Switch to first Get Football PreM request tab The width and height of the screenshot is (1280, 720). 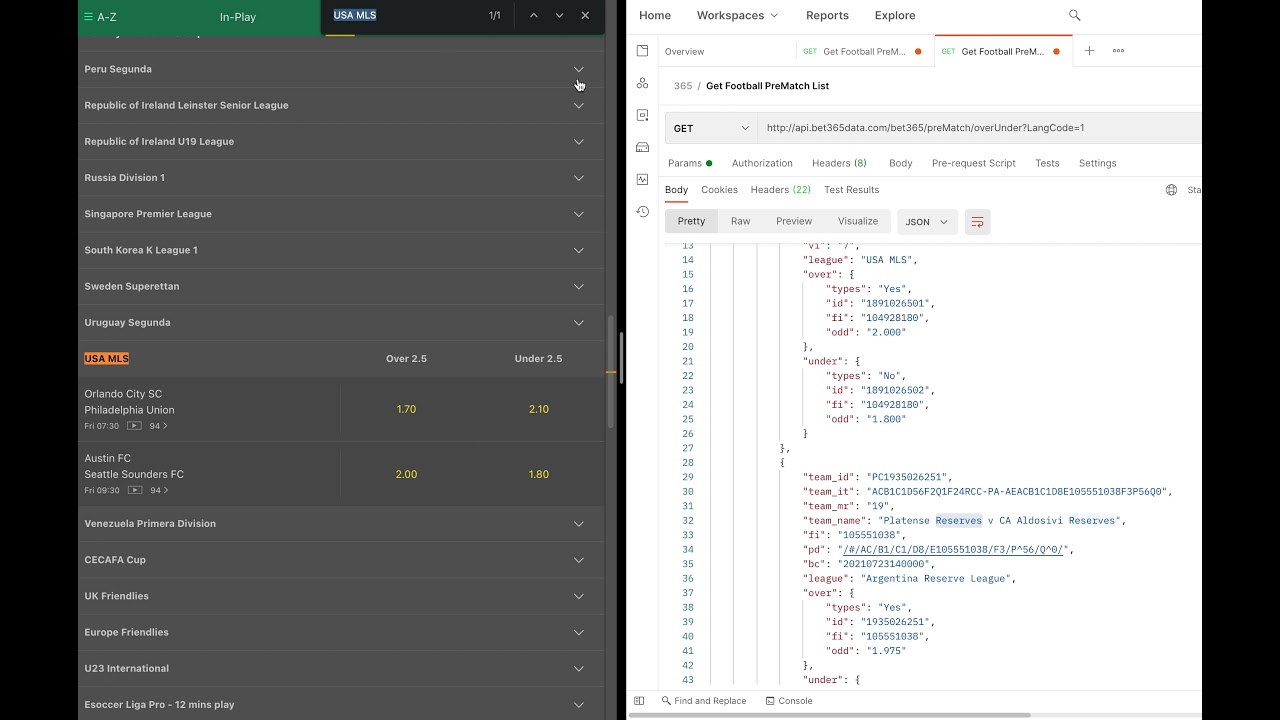pyautogui.click(x=864, y=51)
